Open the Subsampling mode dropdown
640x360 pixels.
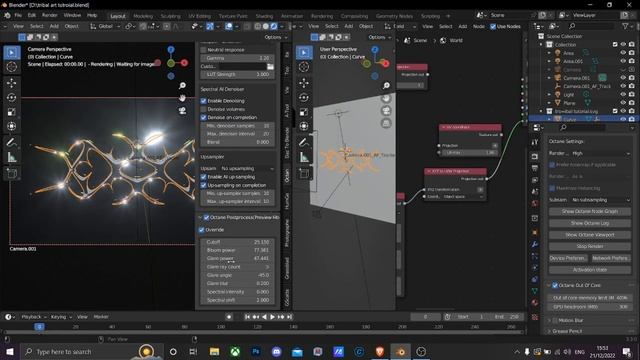coord(600,200)
